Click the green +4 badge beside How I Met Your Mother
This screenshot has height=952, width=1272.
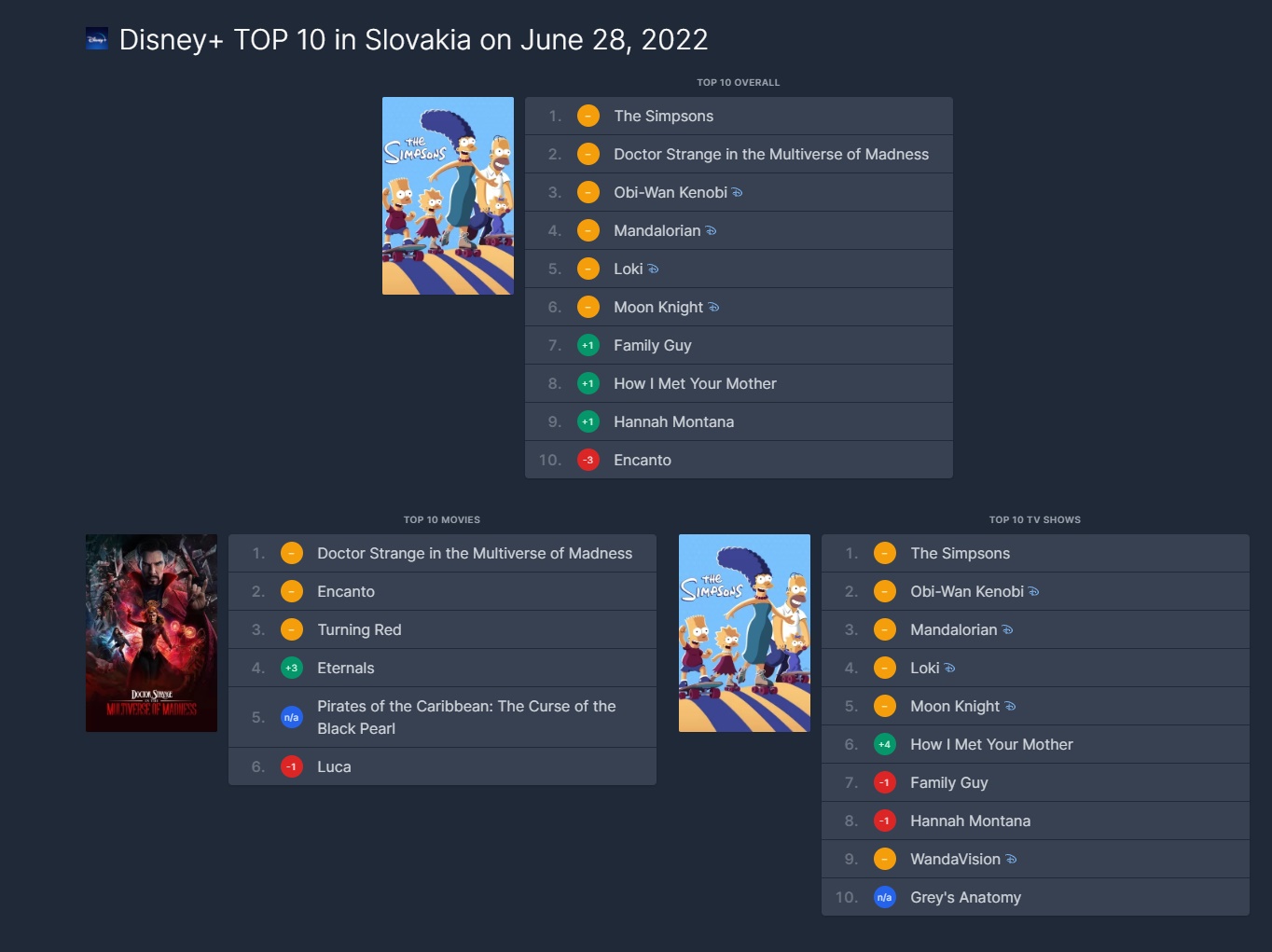(885, 744)
